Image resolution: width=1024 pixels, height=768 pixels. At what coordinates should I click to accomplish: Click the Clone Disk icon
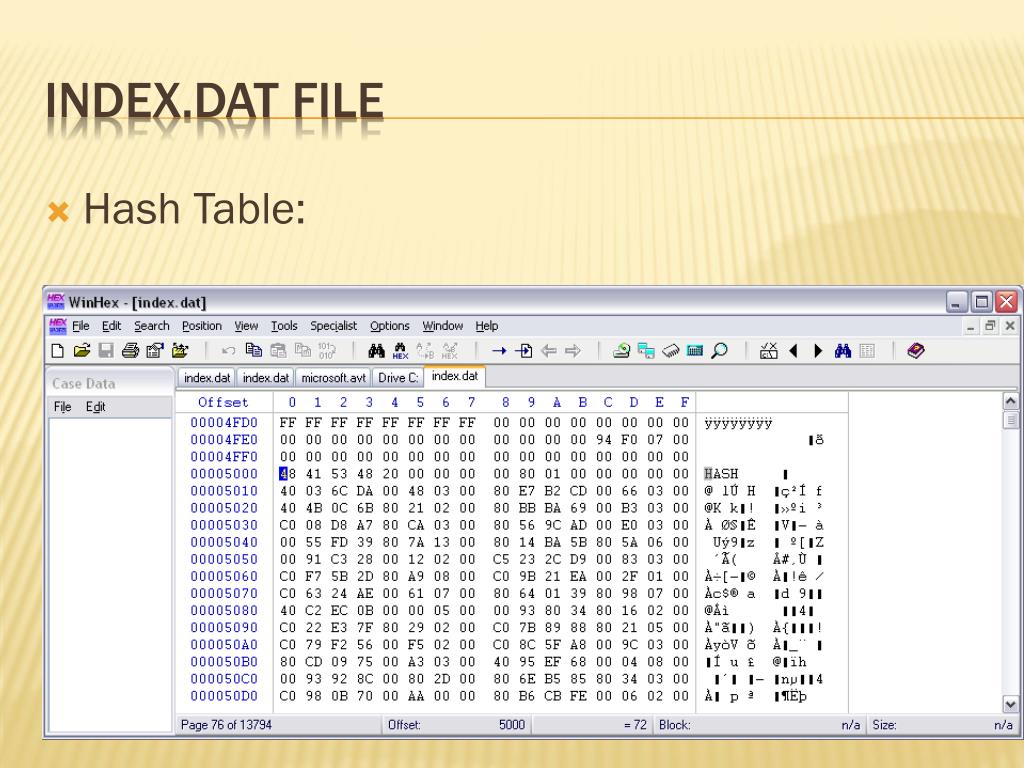point(646,351)
